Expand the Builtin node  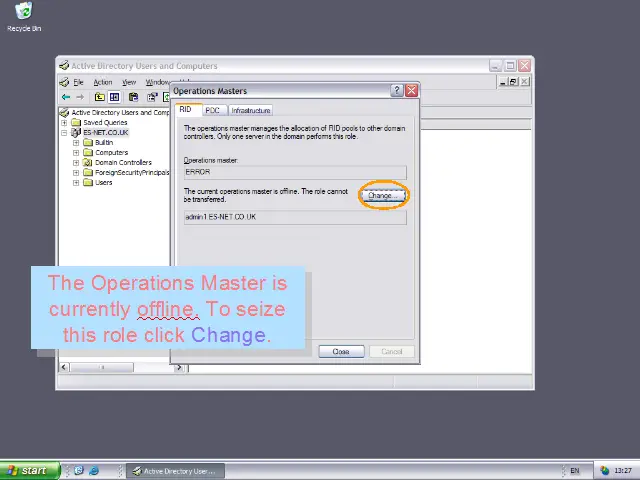(x=76, y=143)
